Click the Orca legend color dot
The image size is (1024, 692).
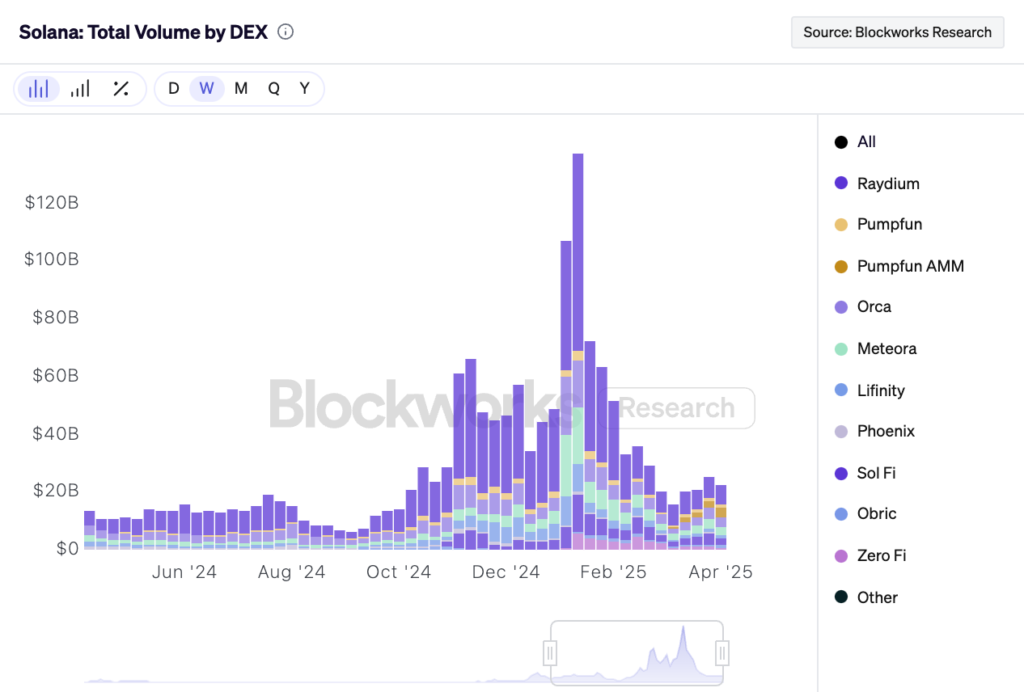[841, 307]
